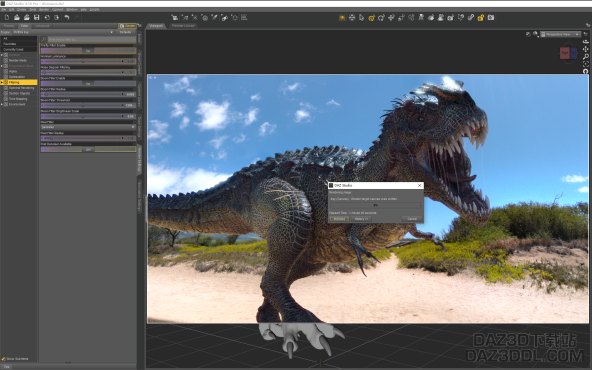This screenshot has height=370, width=592.
Task: Open the Pixel Filter Radius property gear
Action: [134, 133]
